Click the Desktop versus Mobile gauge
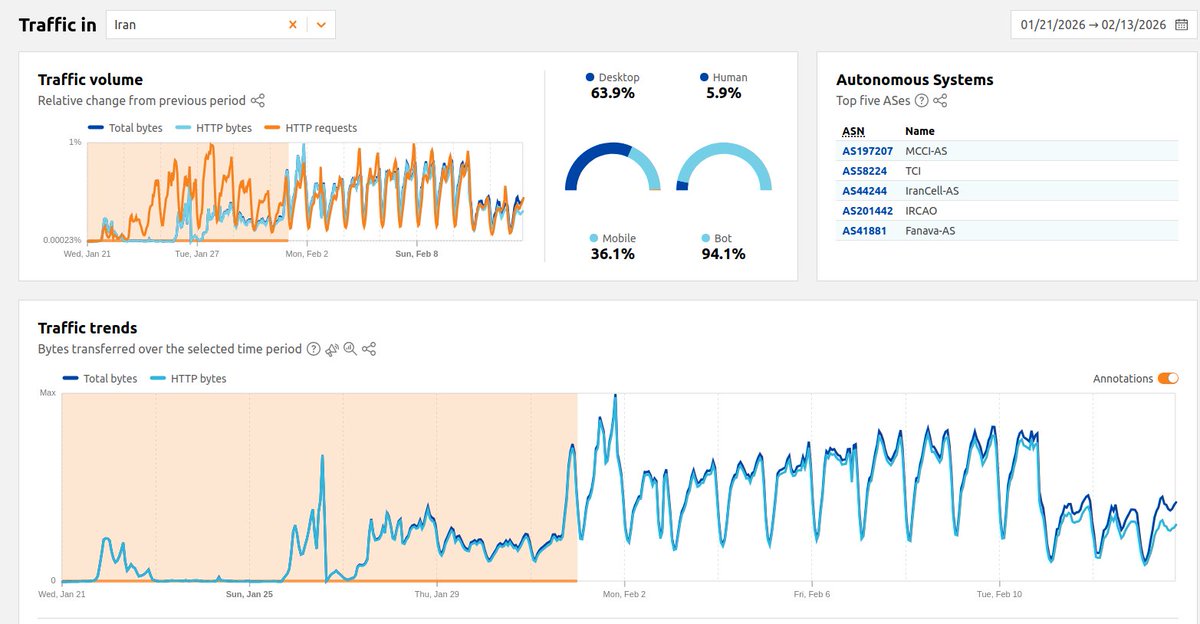 point(613,166)
